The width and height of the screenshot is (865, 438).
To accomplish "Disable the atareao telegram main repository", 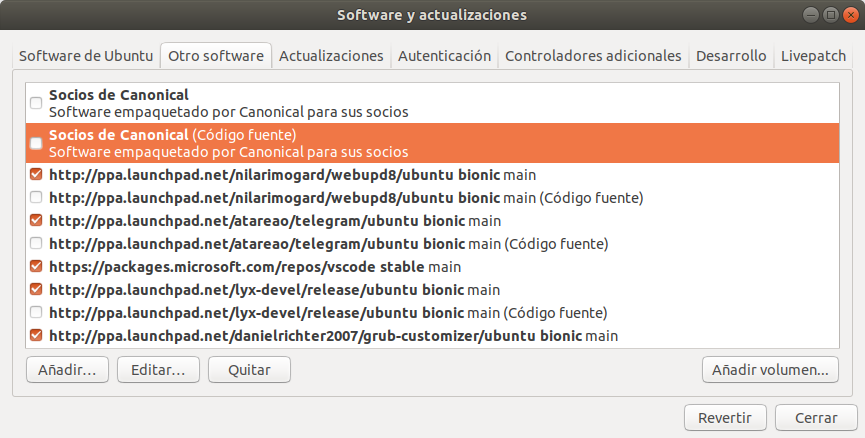I will tap(36, 221).
